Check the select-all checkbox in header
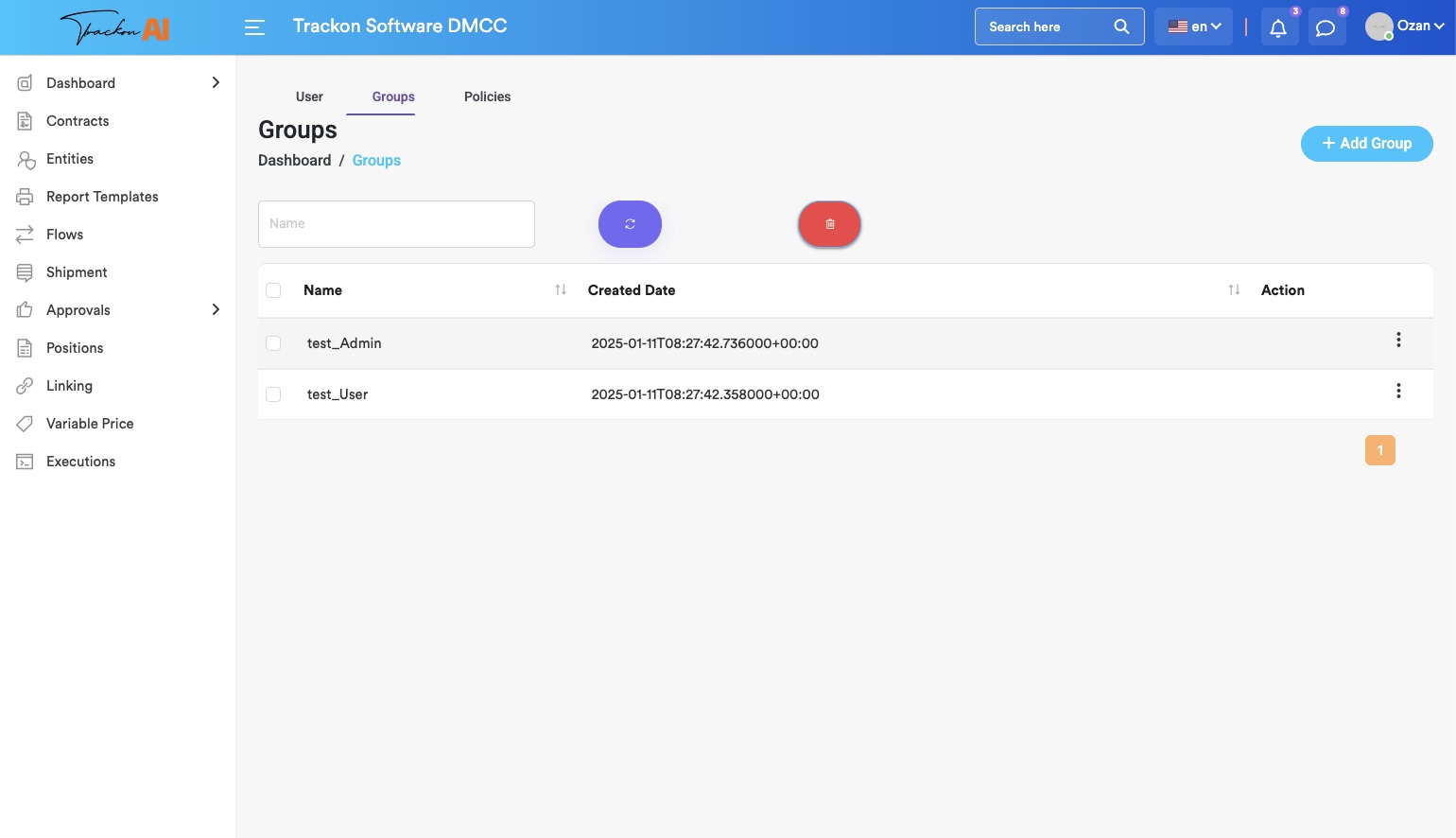 [x=273, y=290]
